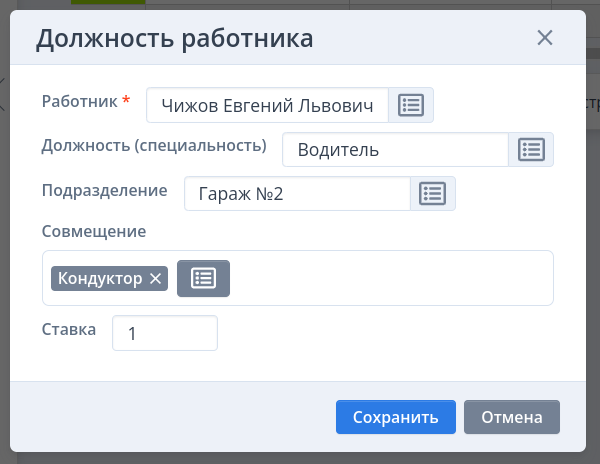
Task: Click the Должность работника dialog title
Action: point(174,39)
